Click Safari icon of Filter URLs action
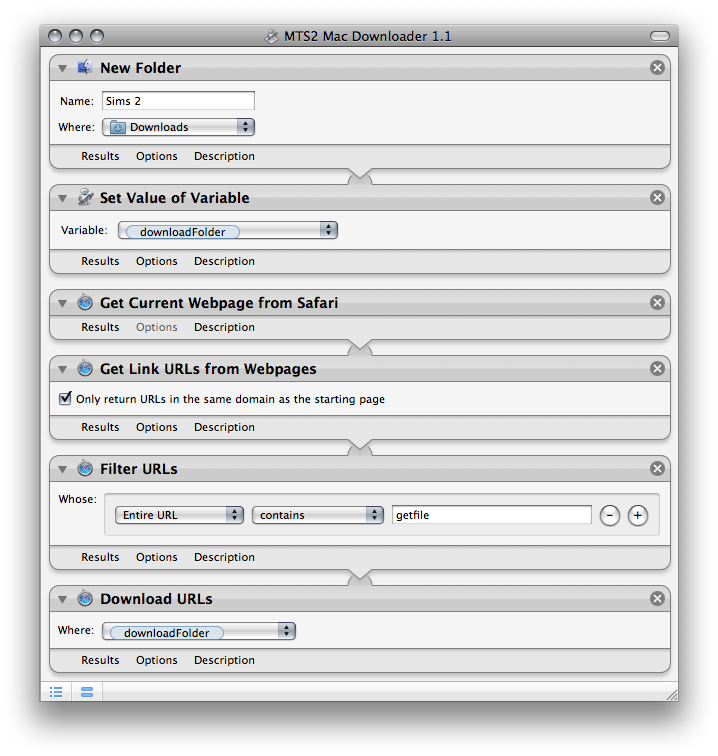The height and width of the screenshot is (756, 718). 85,468
